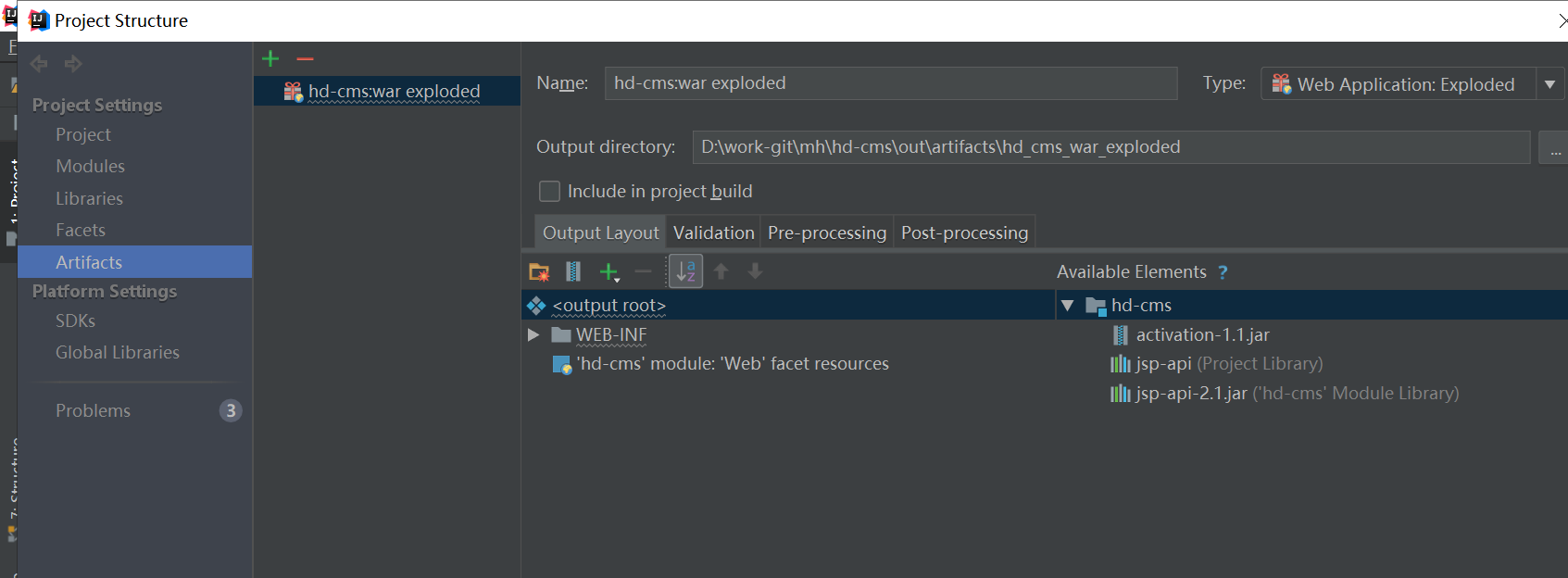Collapse the hd-cms available elements node

pos(1068,306)
